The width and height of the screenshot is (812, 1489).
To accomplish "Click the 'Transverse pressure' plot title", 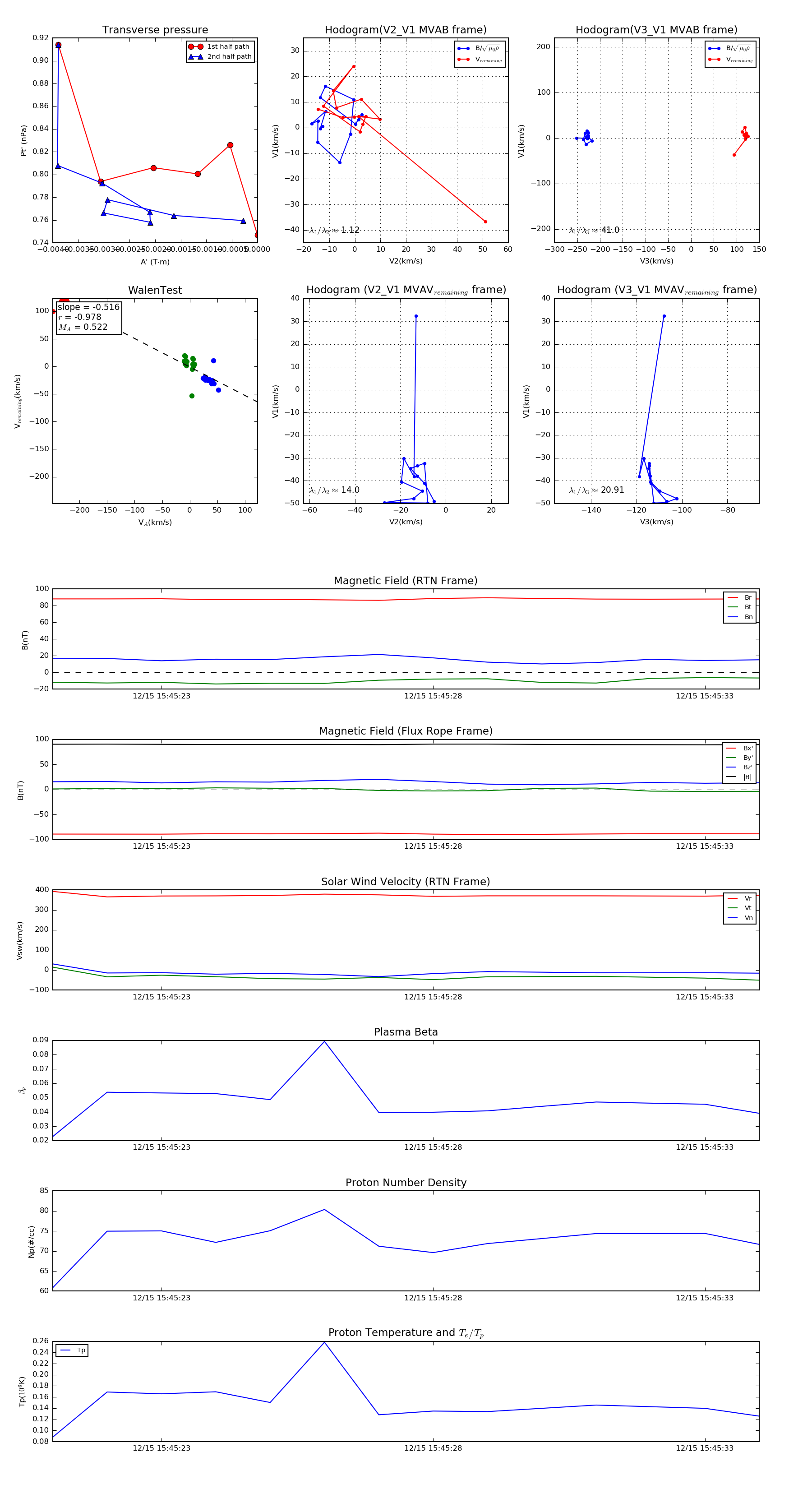I will (155, 30).
